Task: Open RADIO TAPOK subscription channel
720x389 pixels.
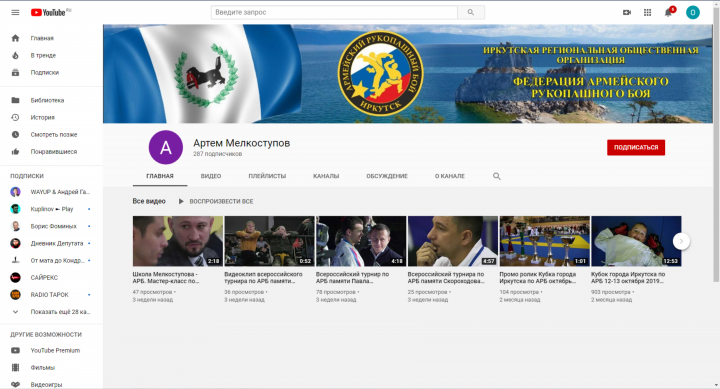Action: click(x=51, y=294)
